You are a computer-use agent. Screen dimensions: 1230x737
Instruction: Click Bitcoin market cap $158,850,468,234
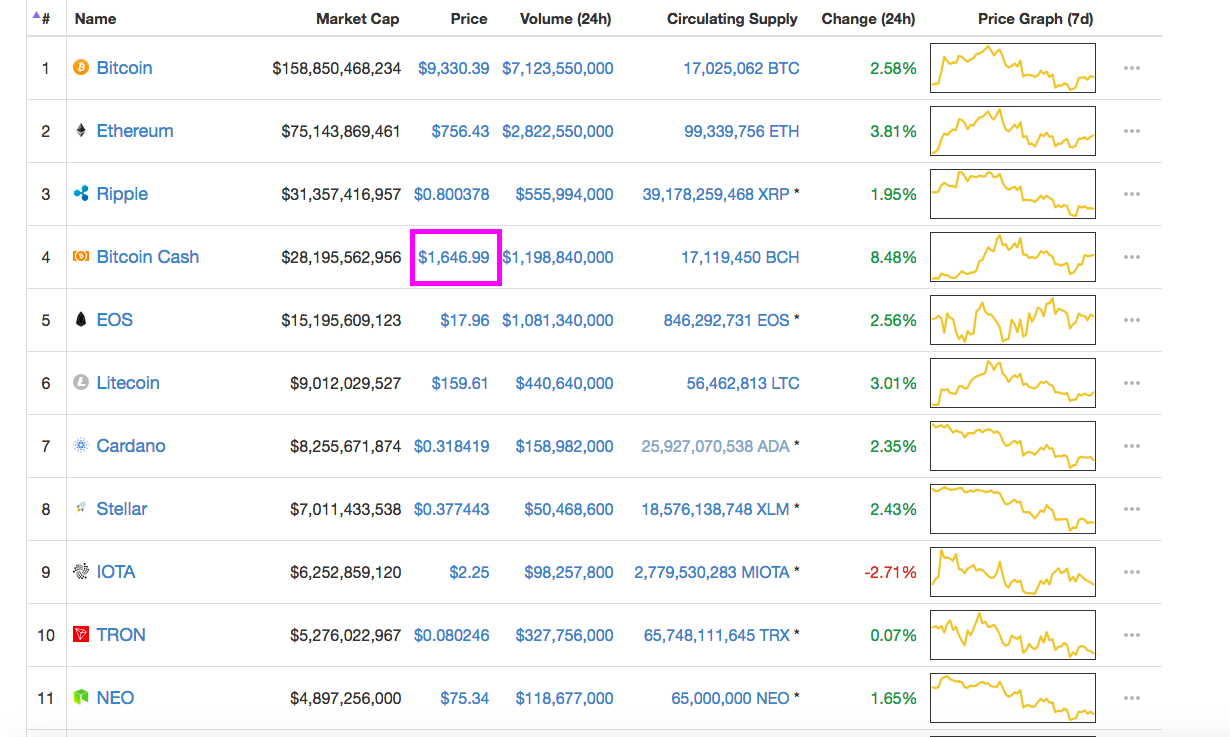click(337, 68)
